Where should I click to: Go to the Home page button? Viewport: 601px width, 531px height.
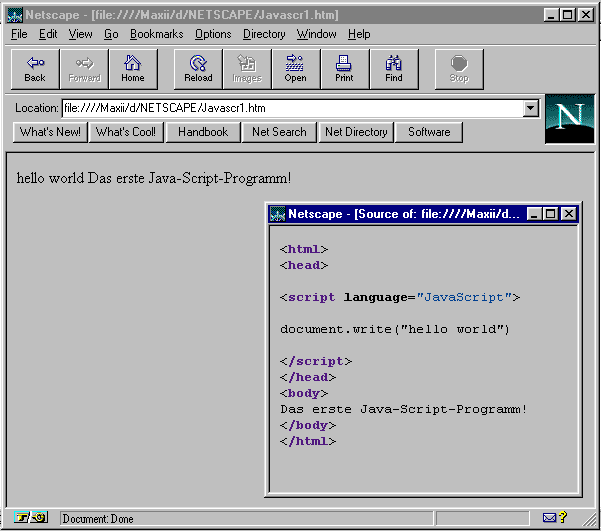click(133, 69)
